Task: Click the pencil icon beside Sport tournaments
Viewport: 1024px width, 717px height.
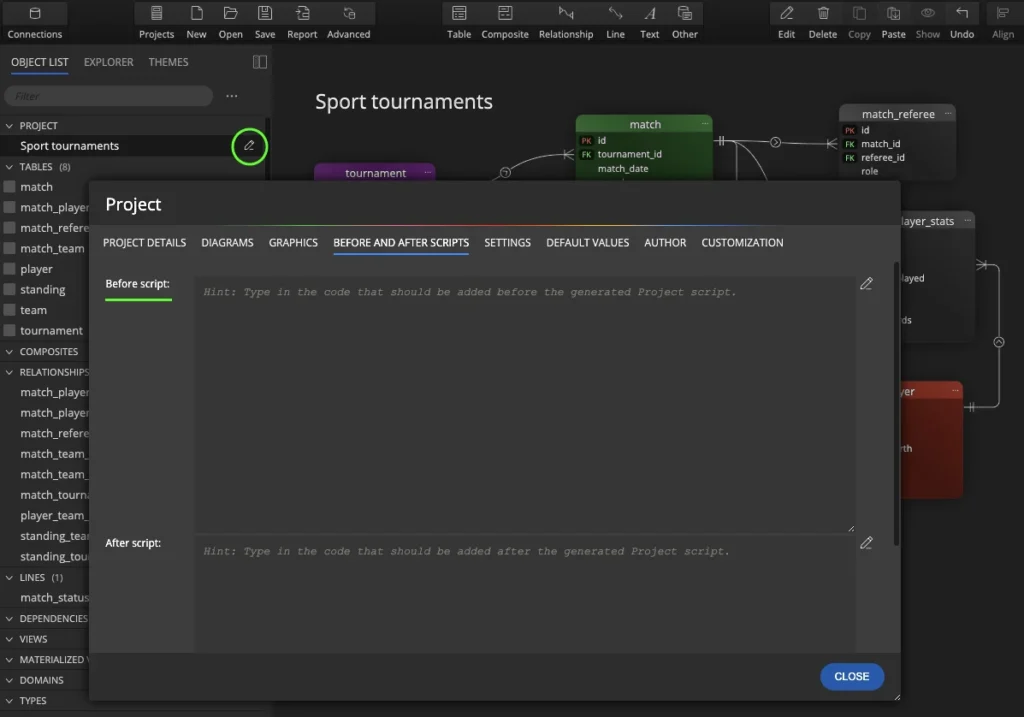Action: [249, 146]
